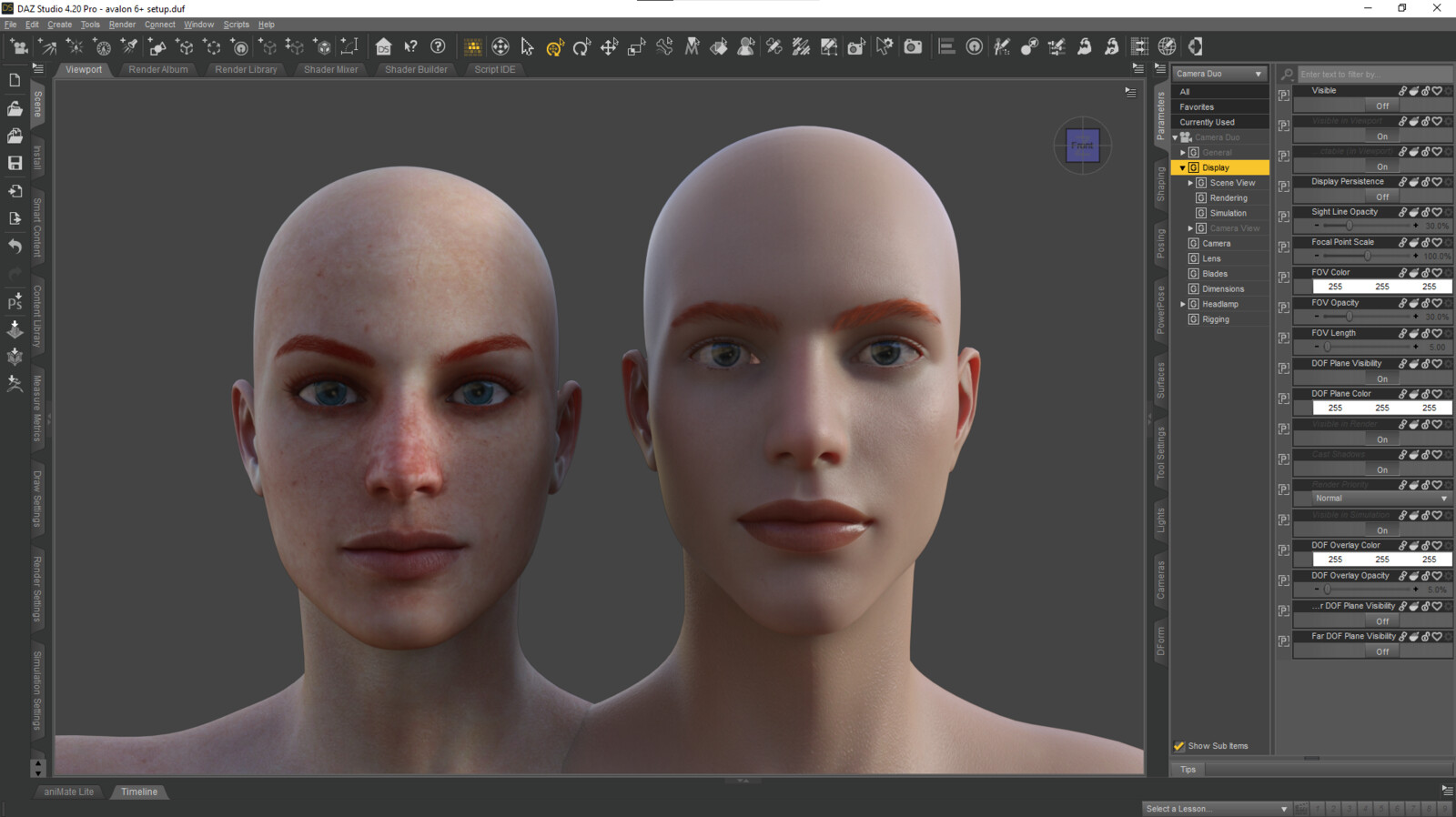Open the Render menu
Image resolution: width=1456 pixels, height=817 pixels.
(122, 25)
